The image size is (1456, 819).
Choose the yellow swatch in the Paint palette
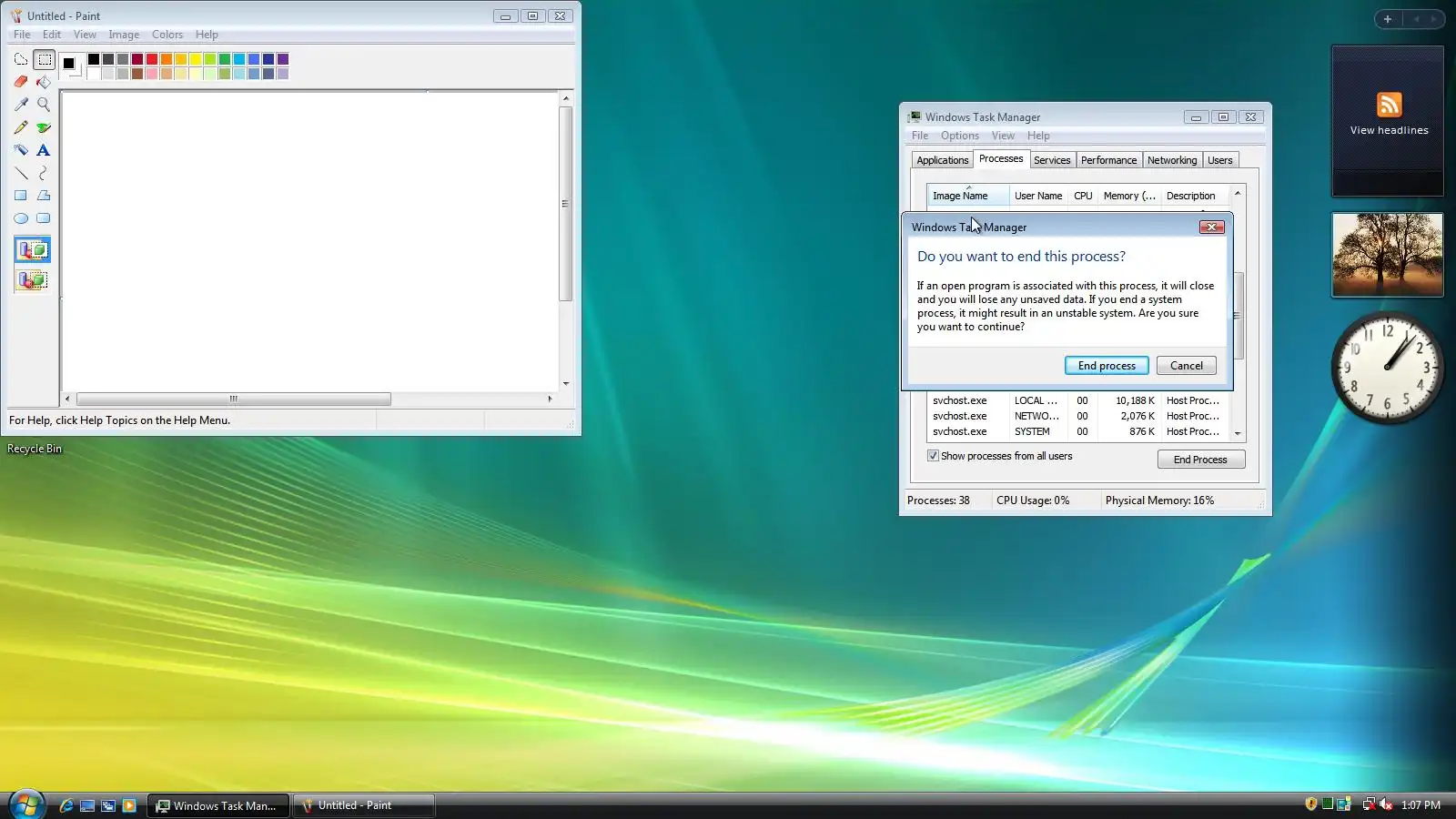(x=196, y=59)
